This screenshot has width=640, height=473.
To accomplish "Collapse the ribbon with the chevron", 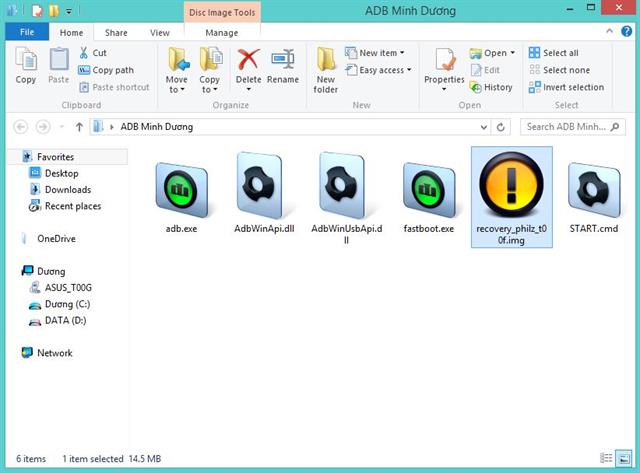I will coord(609,31).
